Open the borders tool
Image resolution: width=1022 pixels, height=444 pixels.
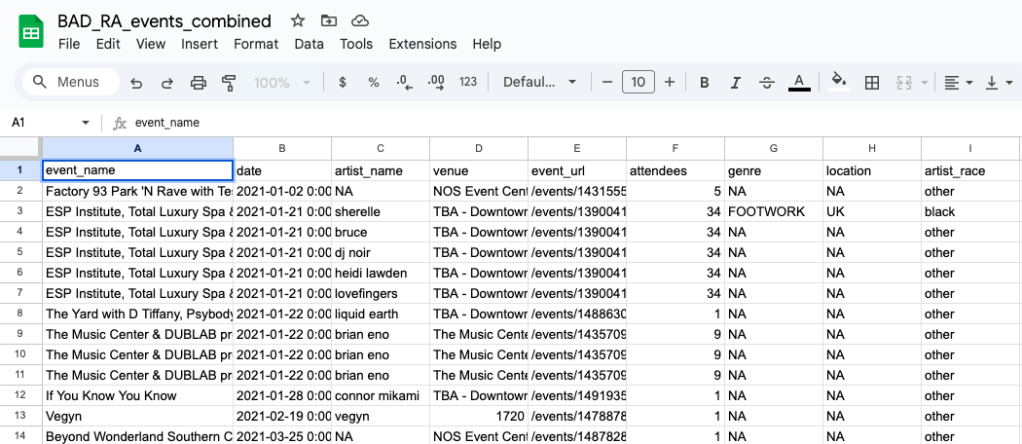(871, 83)
